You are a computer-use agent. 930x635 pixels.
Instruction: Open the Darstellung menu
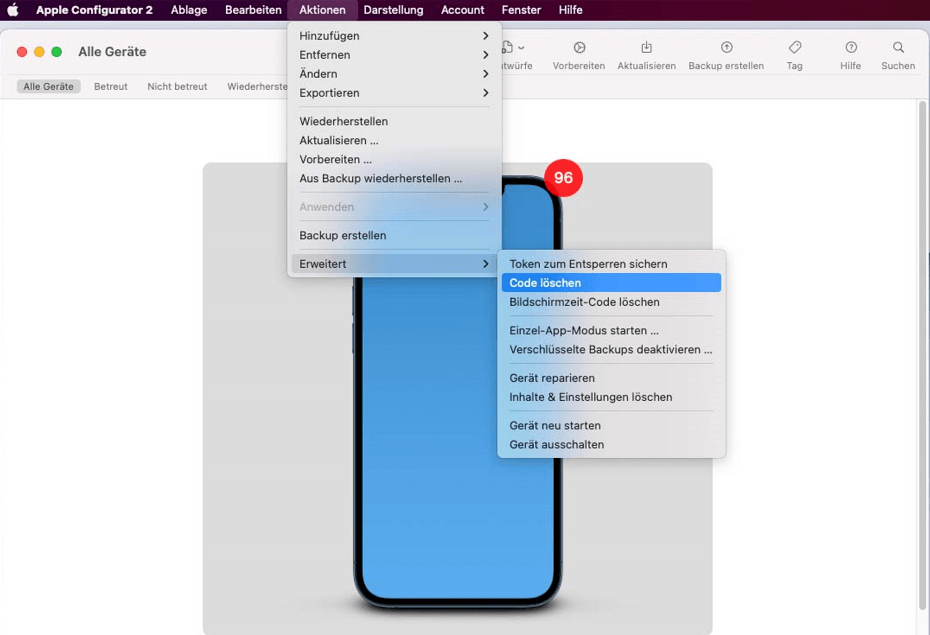393,10
